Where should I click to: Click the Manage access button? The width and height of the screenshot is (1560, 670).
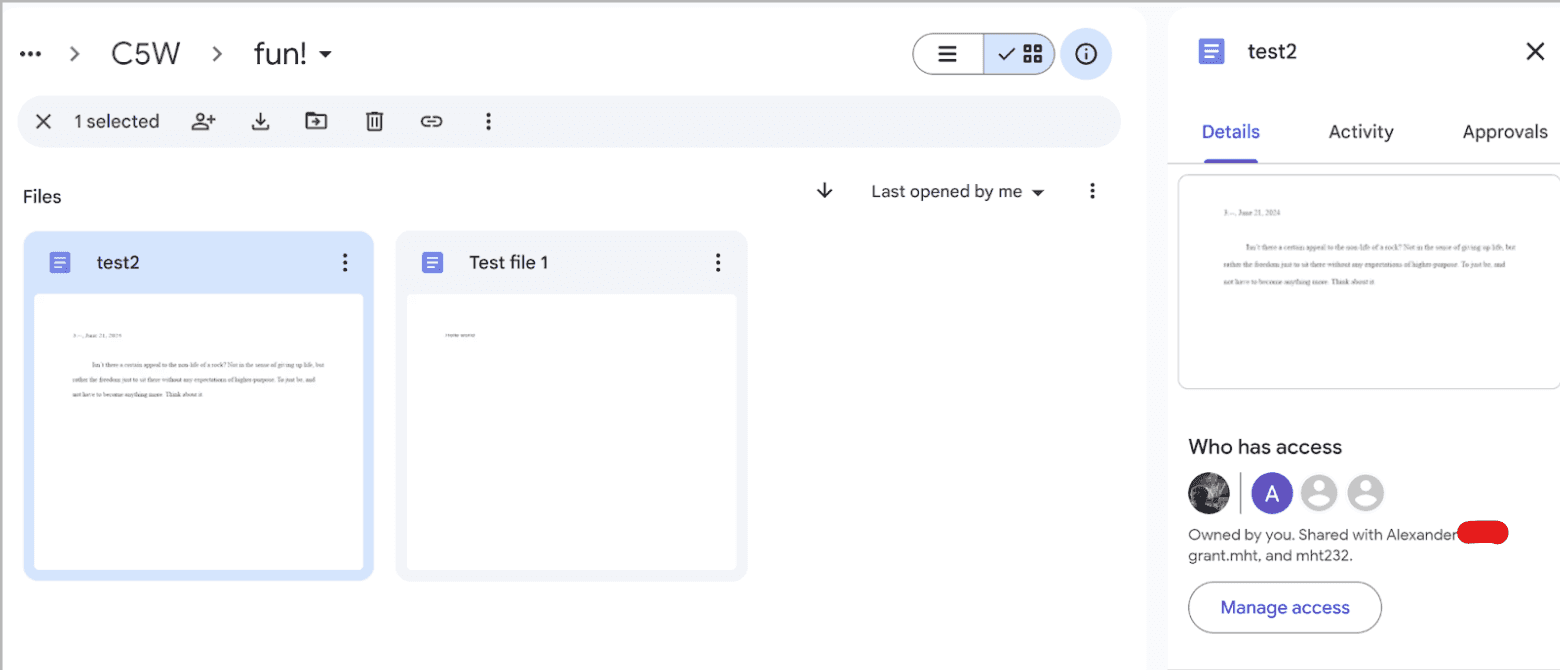tap(1284, 607)
